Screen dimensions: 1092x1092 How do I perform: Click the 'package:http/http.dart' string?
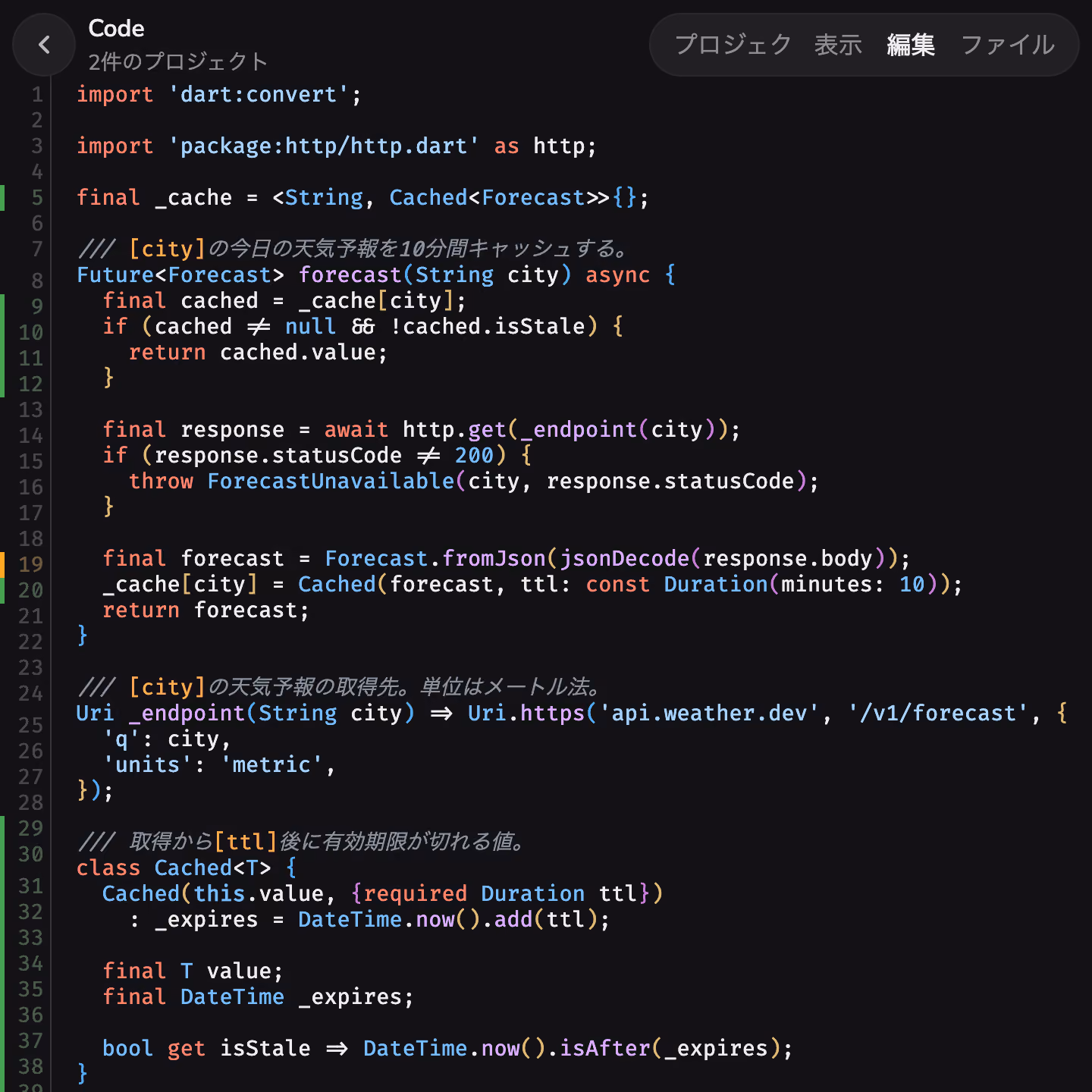pos(323,146)
